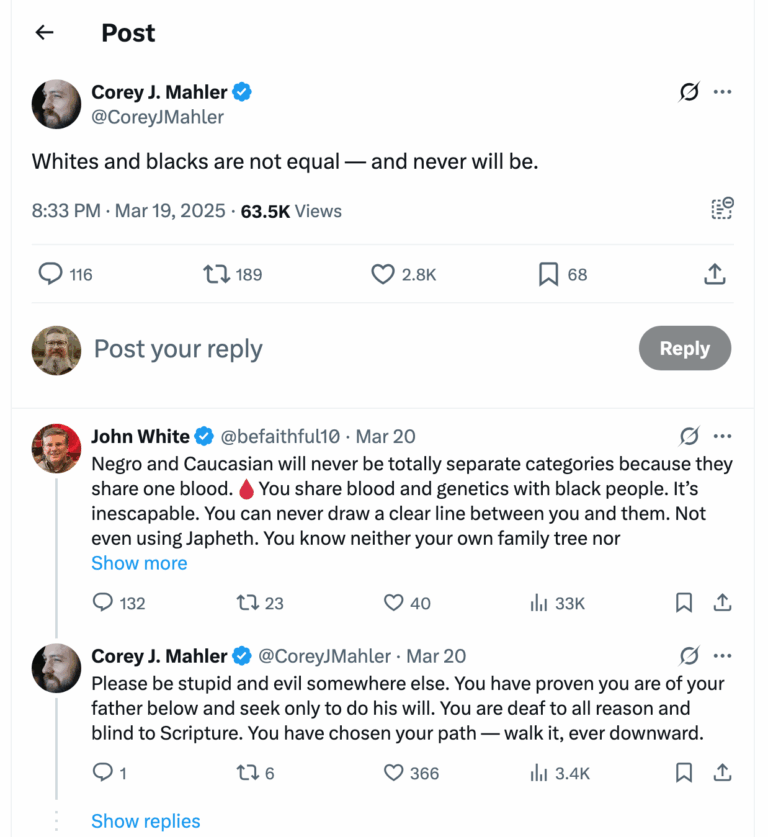This screenshot has height=837, width=768.
Task: Select the @befaithful10 handle
Action: (278, 436)
